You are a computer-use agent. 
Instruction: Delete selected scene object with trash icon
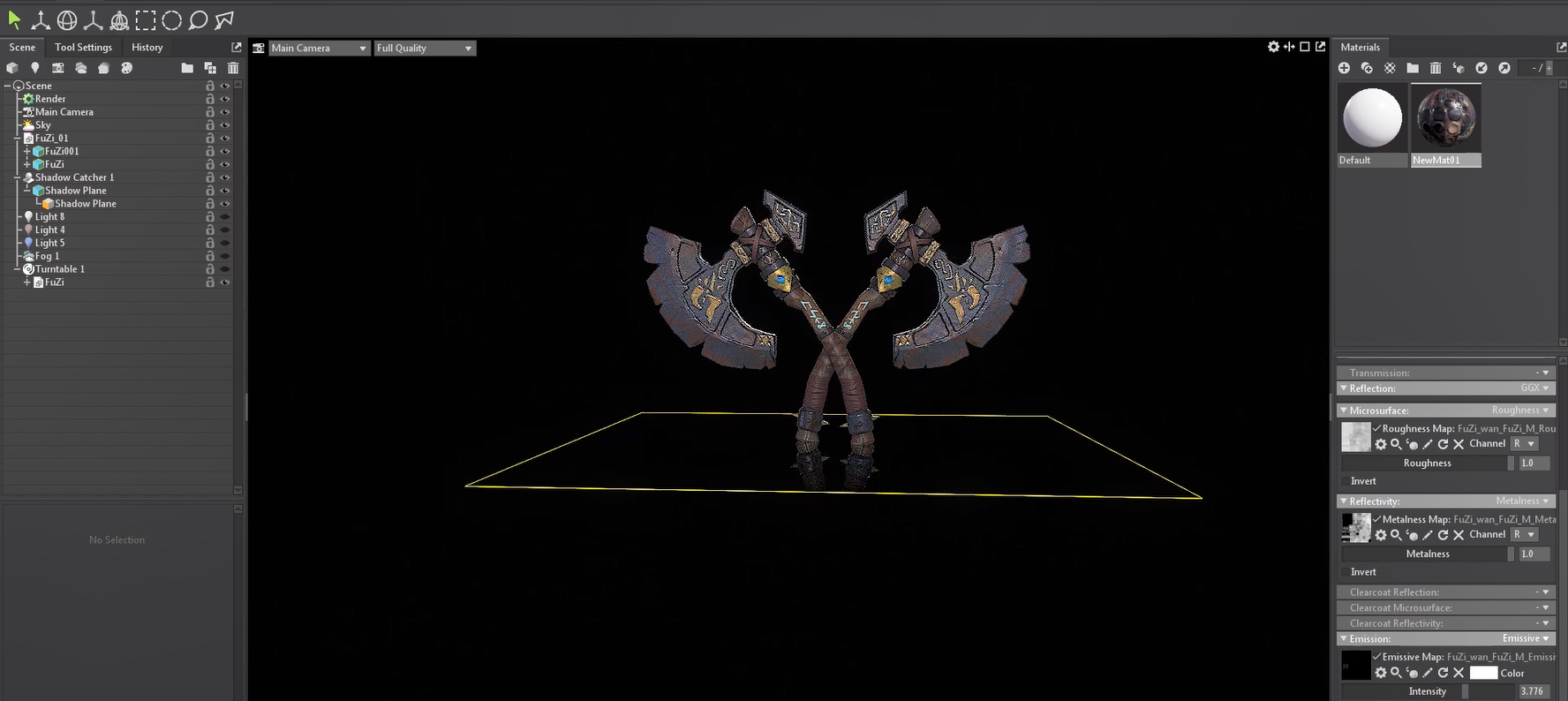[x=233, y=68]
